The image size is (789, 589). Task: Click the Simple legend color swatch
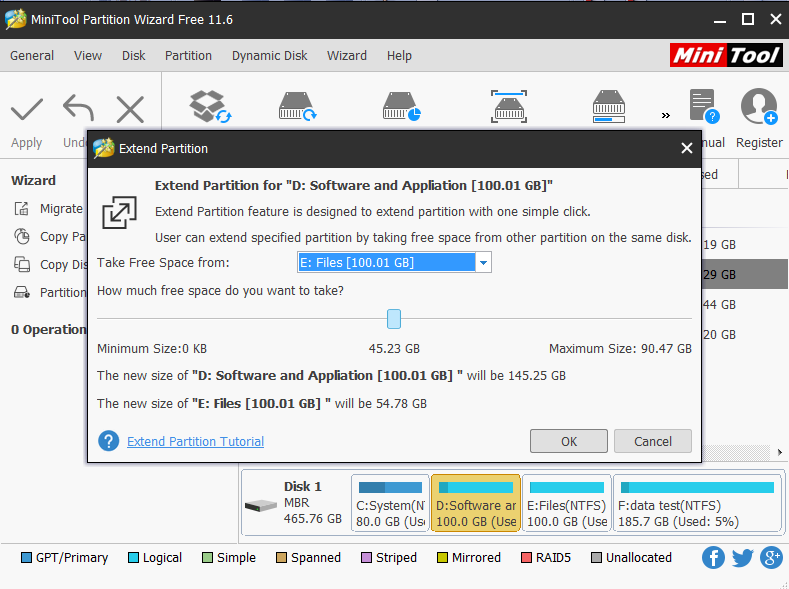click(x=207, y=557)
